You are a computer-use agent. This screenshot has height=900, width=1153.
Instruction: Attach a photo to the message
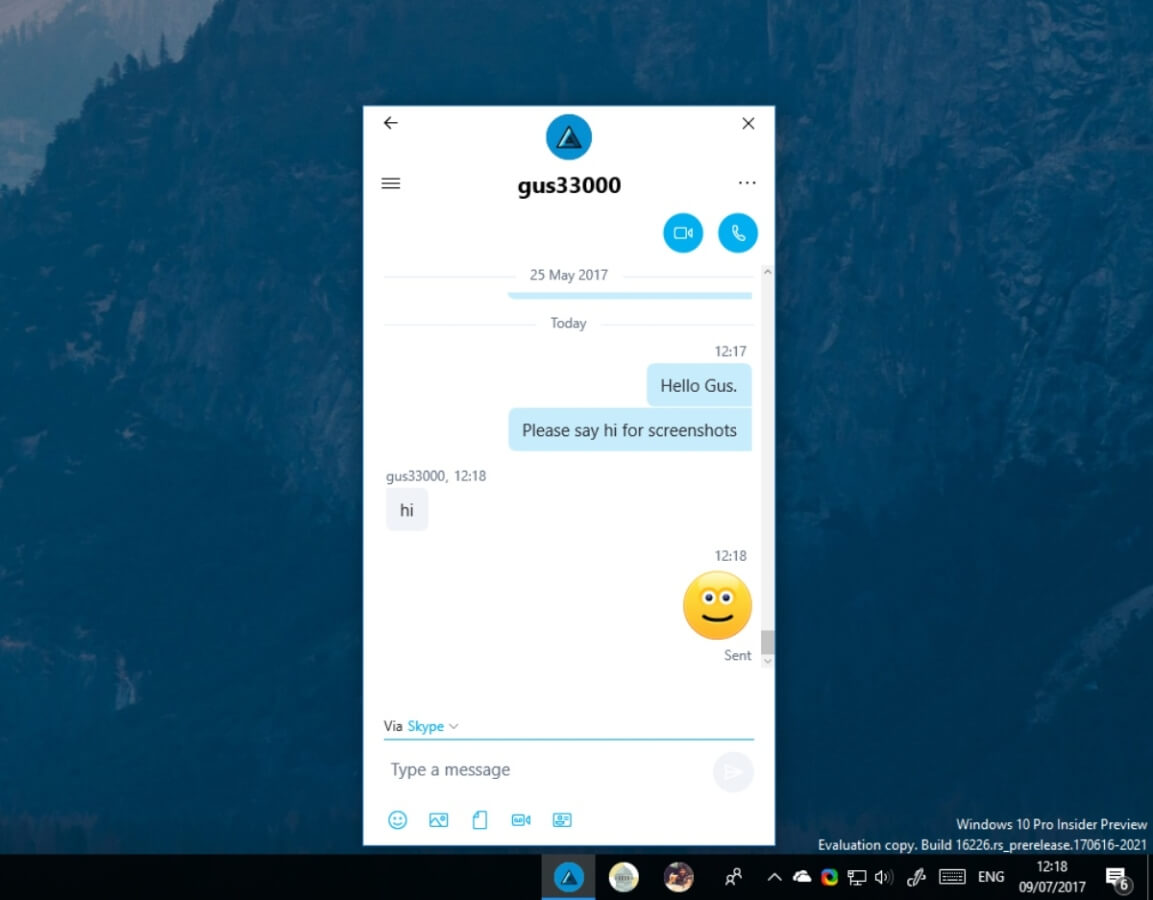click(x=438, y=820)
